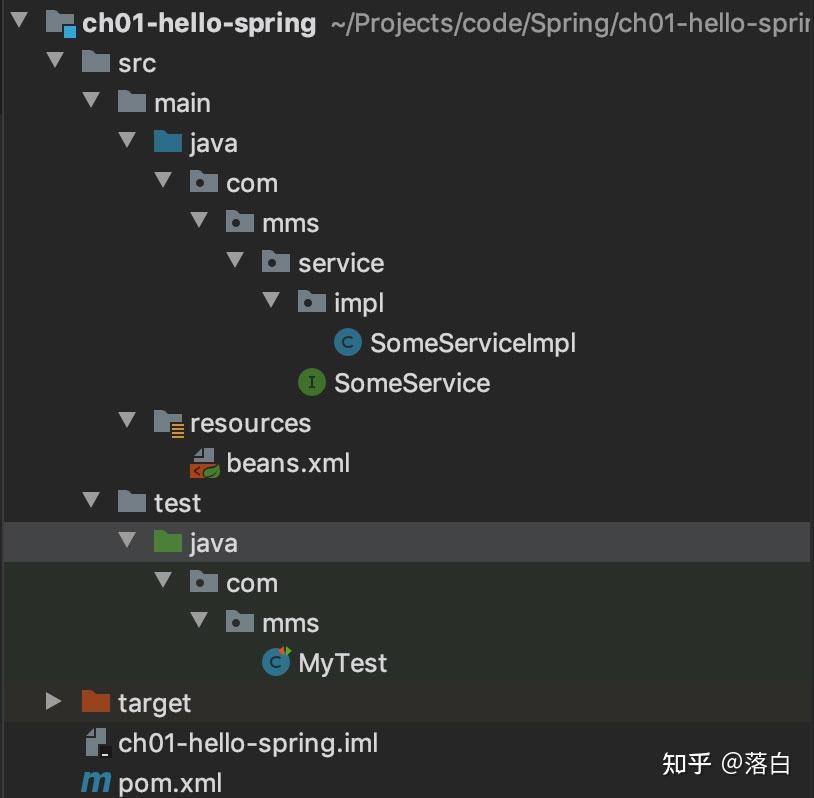Click the green interface icon beside SomeService
814x798 pixels.
(311, 382)
